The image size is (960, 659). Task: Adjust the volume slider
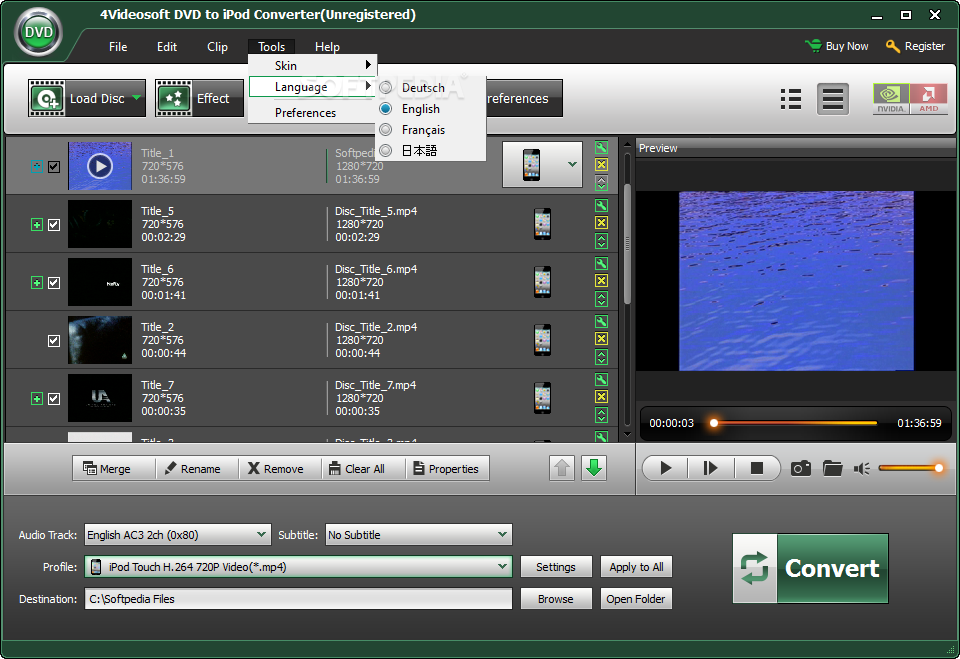[x=911, y=468]
